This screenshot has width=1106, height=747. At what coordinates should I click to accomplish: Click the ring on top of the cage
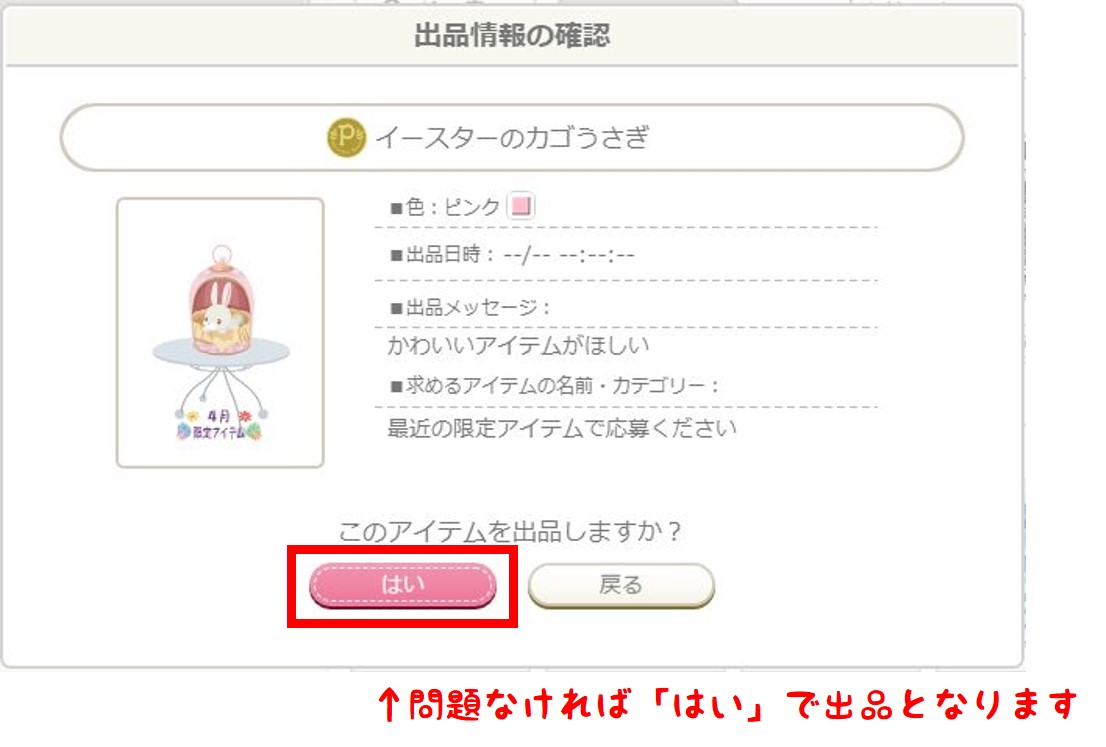click(x=221, y=254)
